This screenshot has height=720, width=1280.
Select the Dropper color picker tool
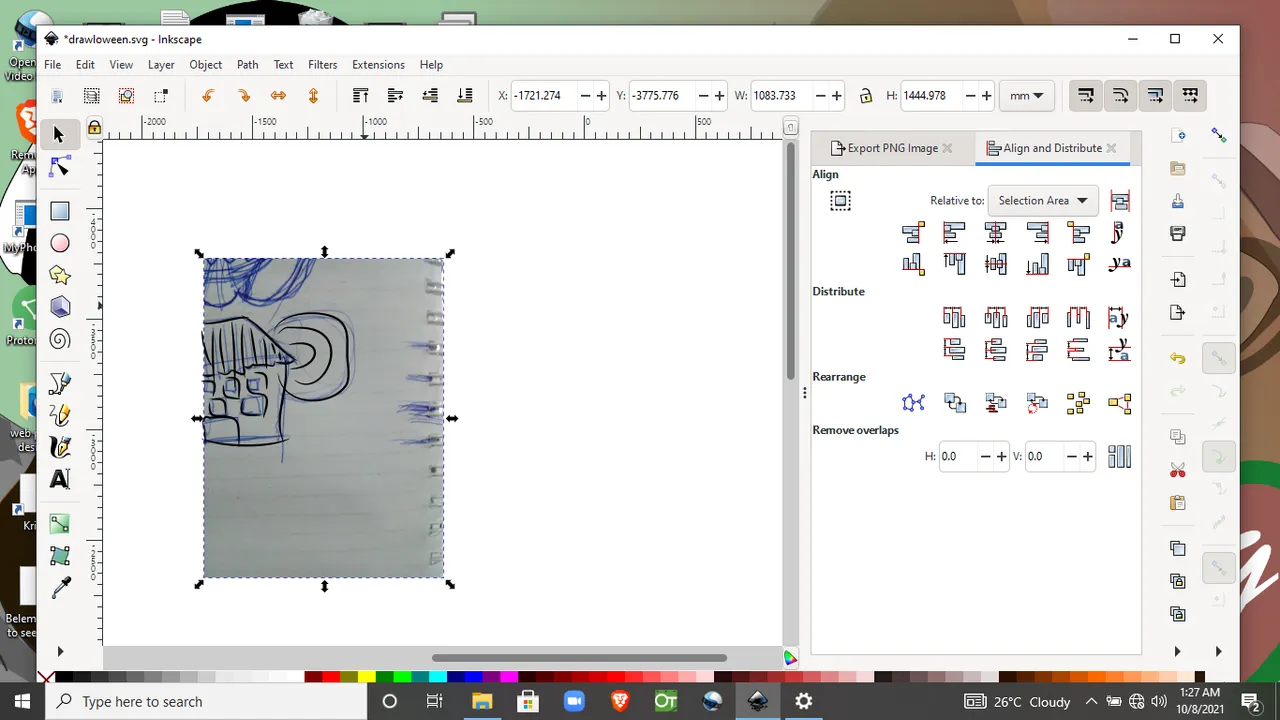point(60,587)
